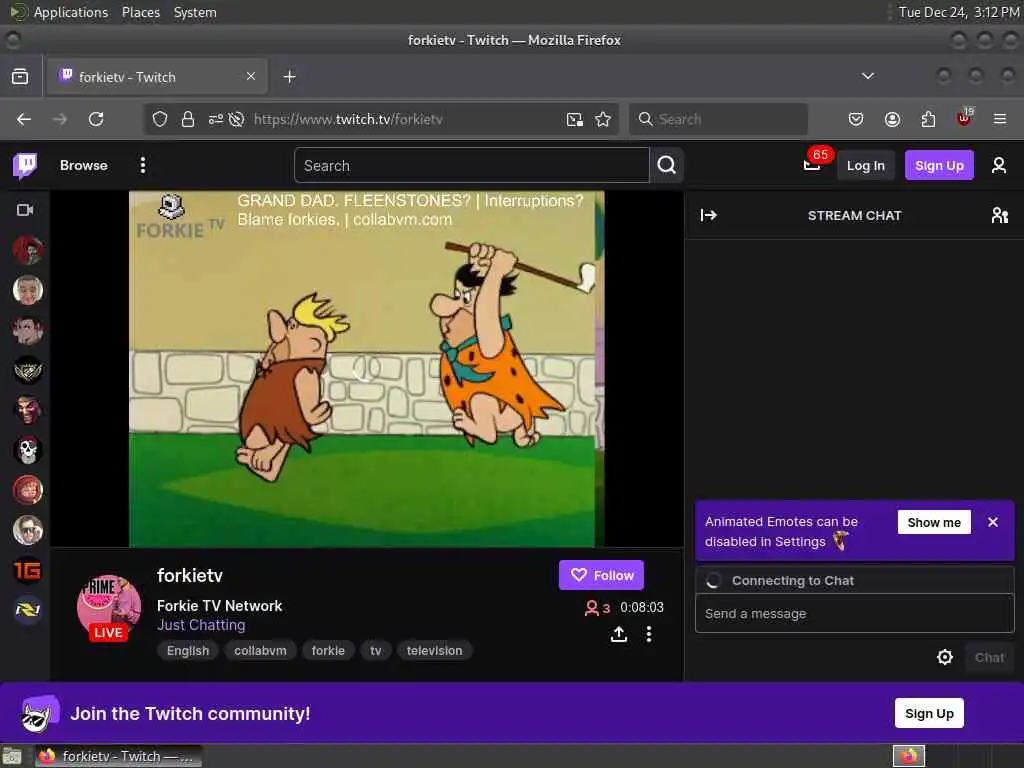Click the collabvm tag
Screen dimensions: 1024x768
pos(260,650)
